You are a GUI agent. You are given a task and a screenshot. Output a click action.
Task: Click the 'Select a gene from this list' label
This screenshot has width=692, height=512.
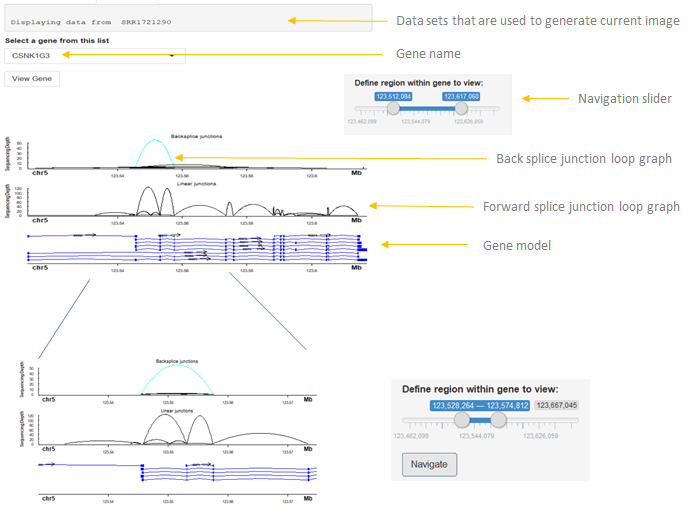56,41
